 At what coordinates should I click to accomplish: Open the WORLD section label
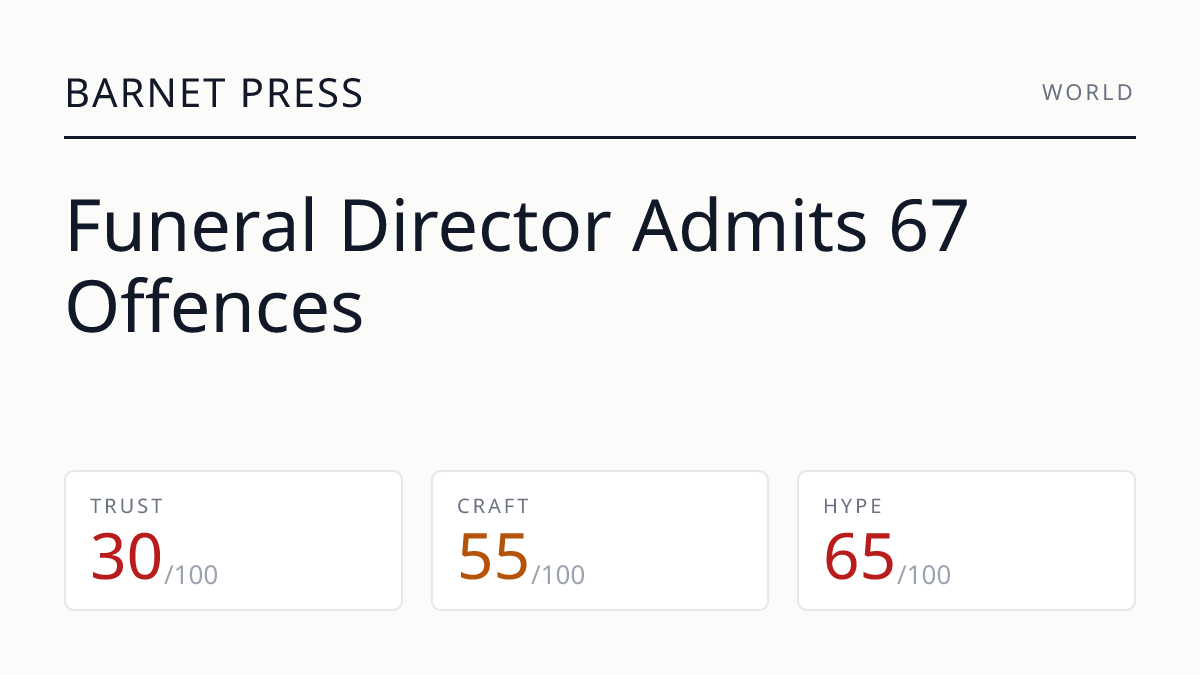[x=1088, y=93]
